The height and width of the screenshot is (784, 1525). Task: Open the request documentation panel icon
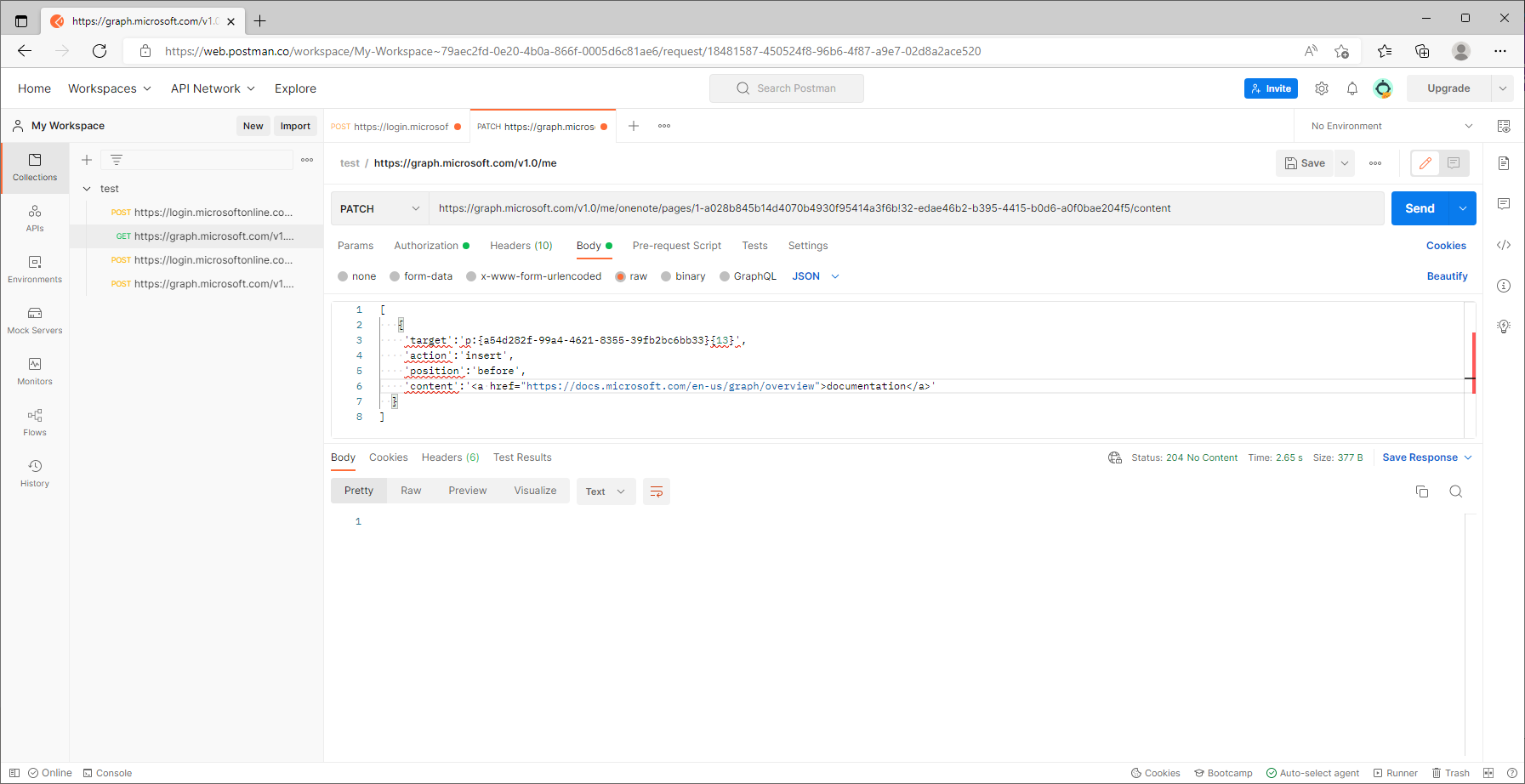1504,163
